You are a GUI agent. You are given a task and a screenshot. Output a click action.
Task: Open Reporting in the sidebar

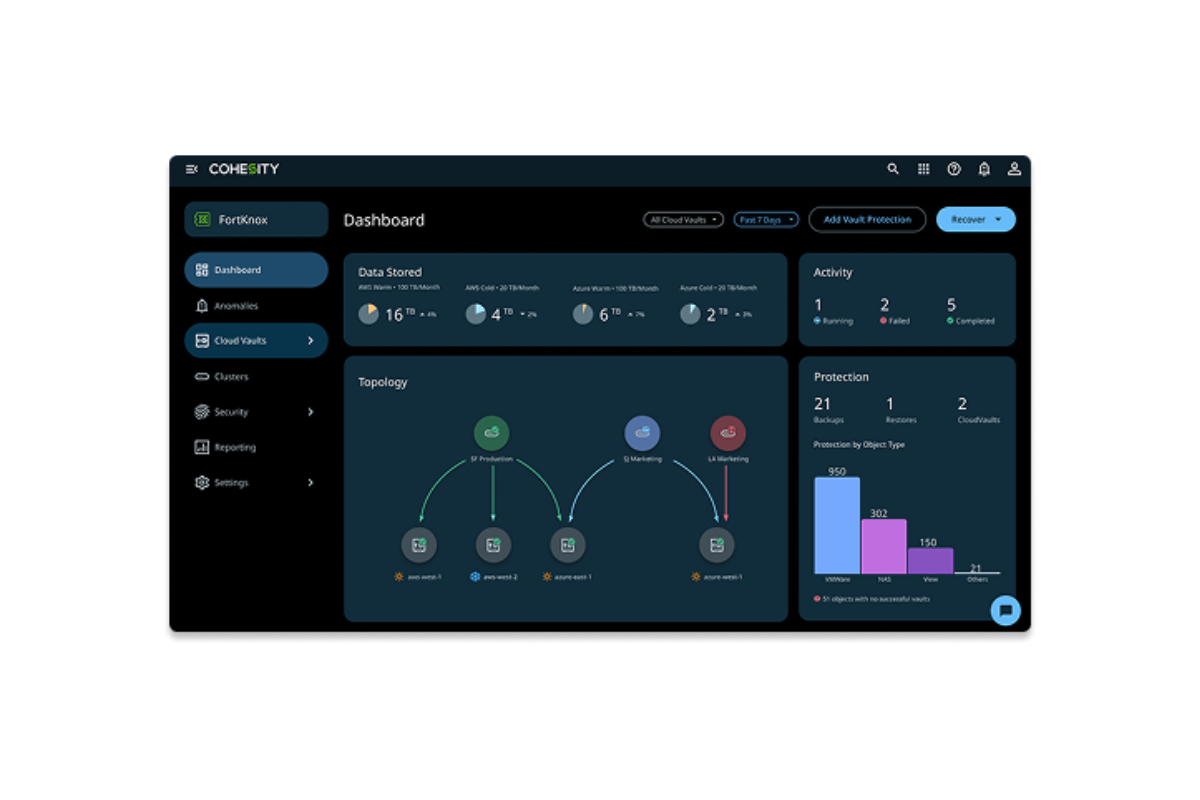click(x=256, y=448)
